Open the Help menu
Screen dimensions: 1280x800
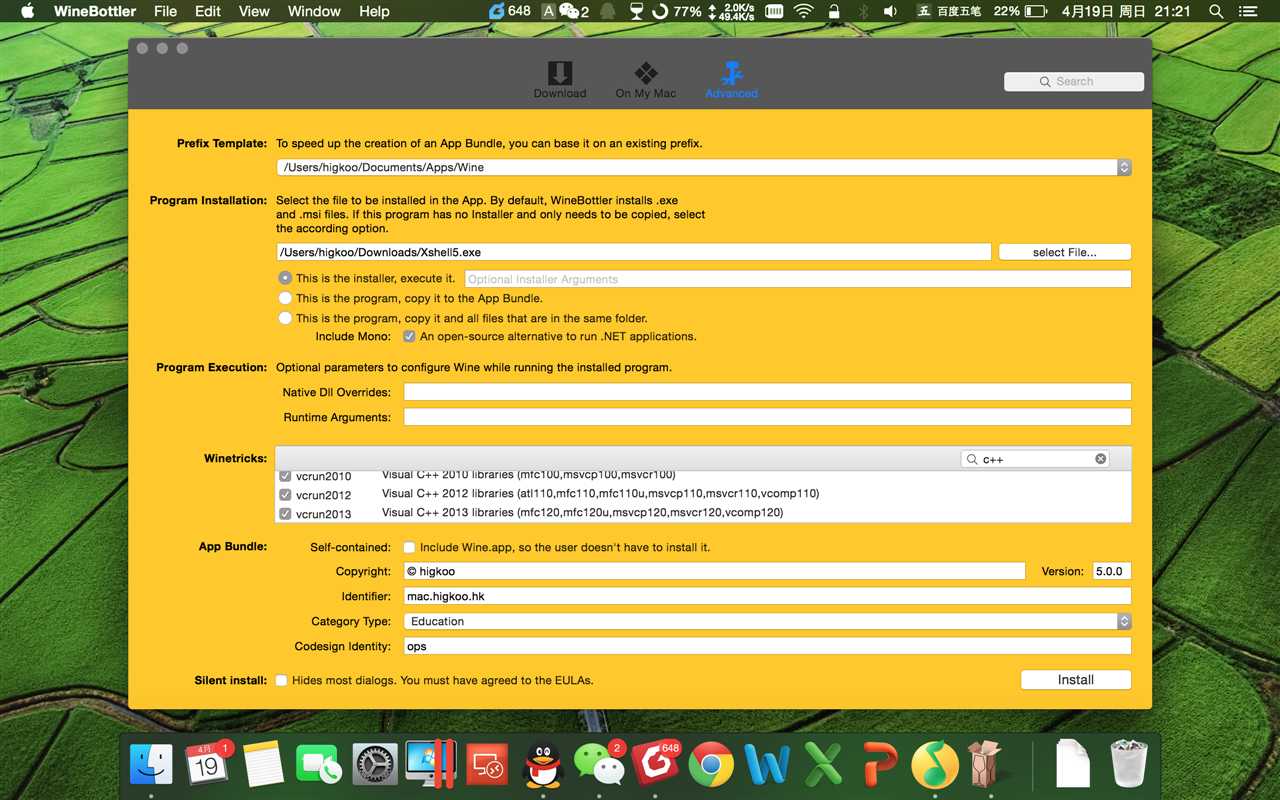(x=374, y=11)
